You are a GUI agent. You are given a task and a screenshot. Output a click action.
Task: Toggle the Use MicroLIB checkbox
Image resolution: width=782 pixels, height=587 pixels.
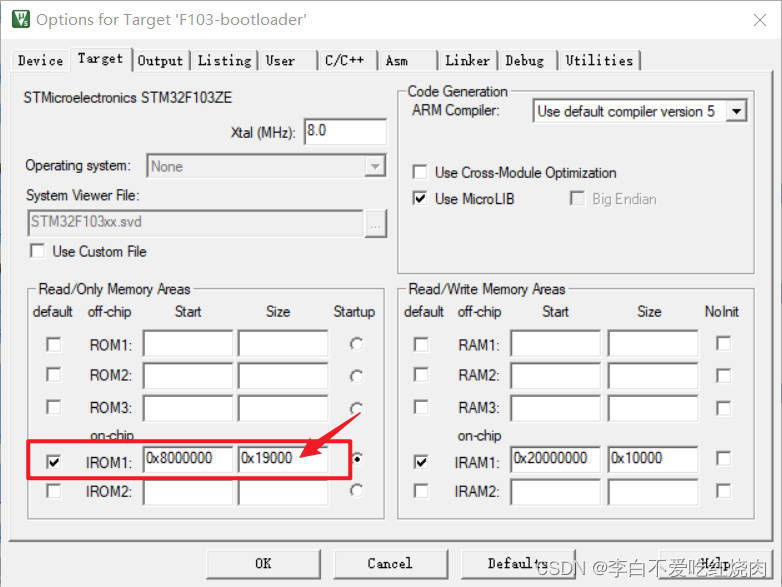click(420, 198)
